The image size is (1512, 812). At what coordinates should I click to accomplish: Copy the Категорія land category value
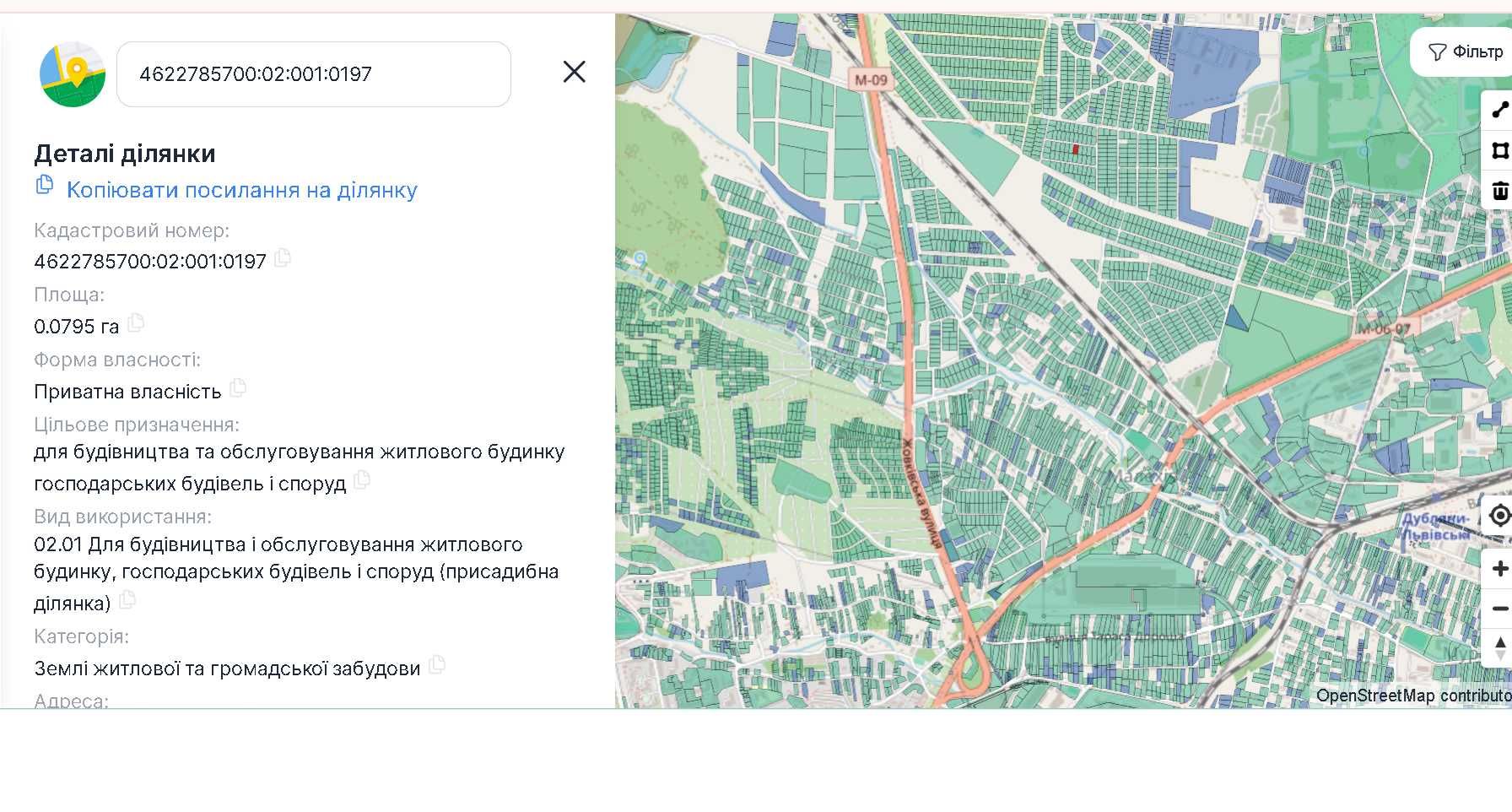pos(437,665)
